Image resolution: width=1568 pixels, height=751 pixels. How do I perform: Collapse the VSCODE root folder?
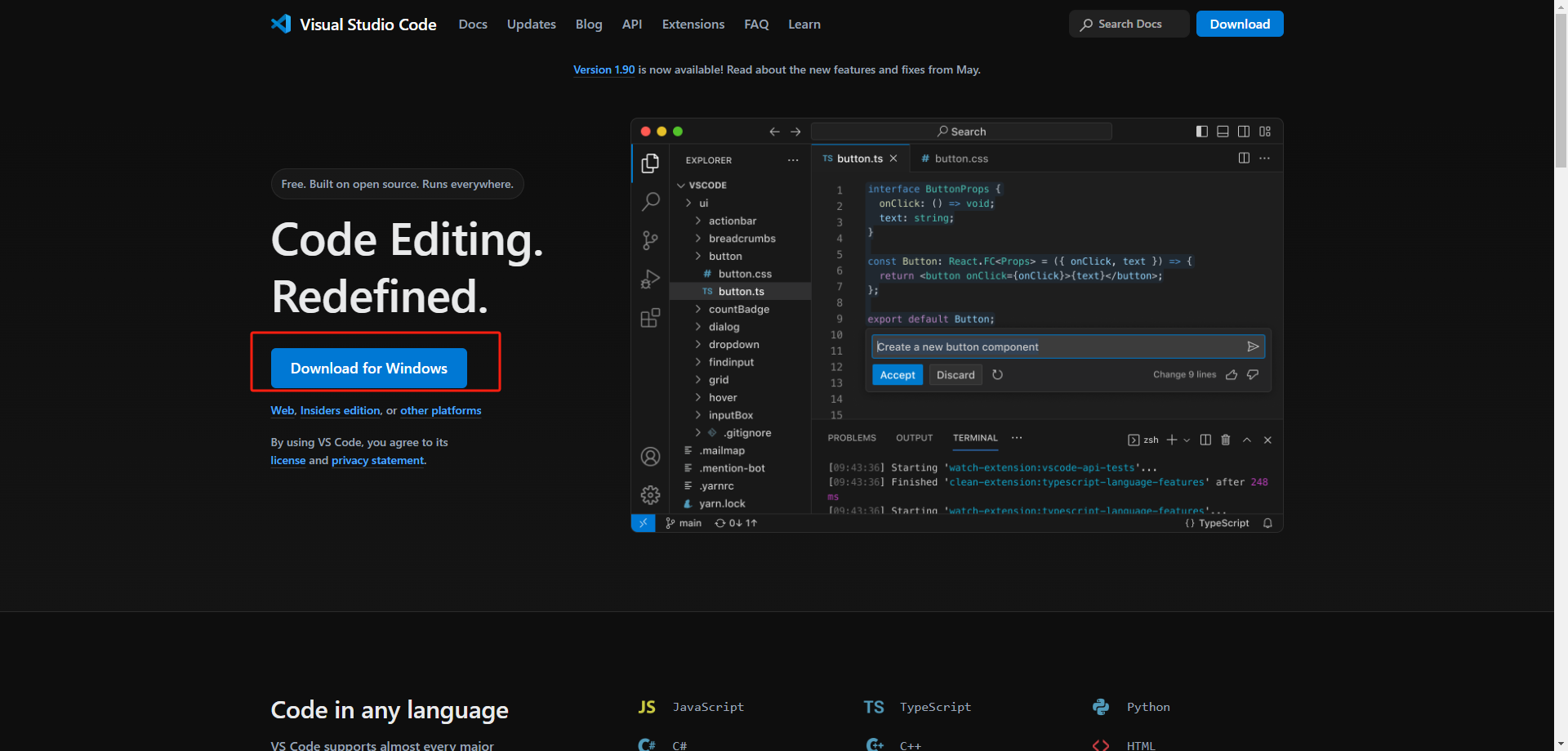pyautogui.click(x=681, y=186)
